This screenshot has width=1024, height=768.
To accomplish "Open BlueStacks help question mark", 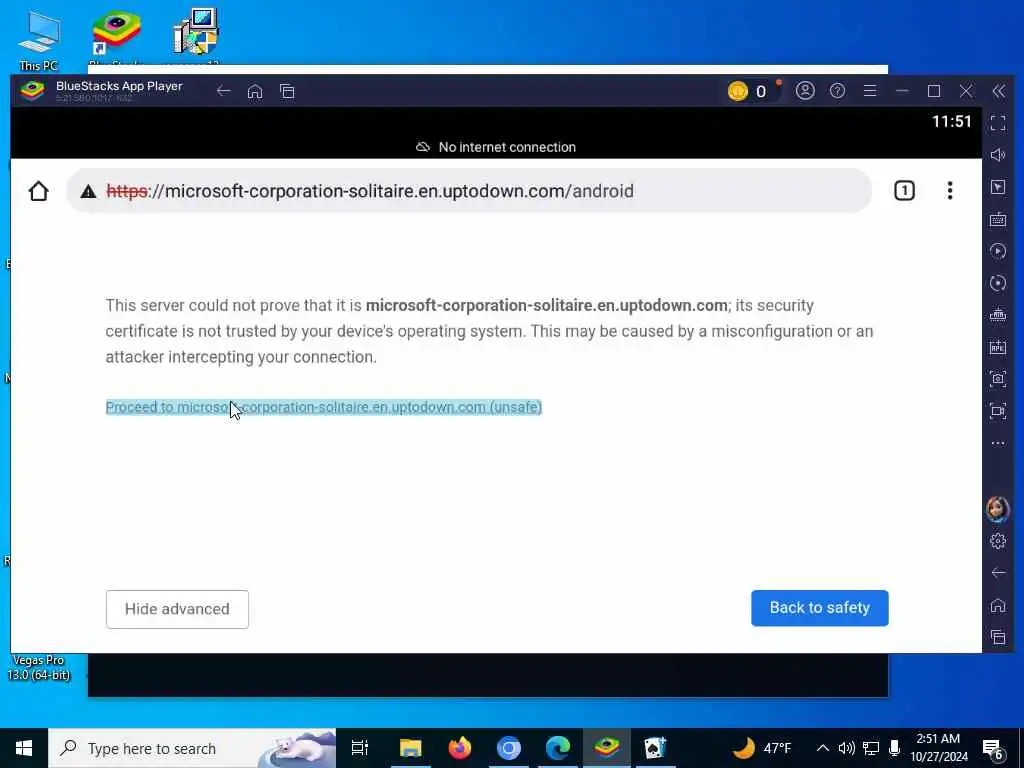I will 837,91.
